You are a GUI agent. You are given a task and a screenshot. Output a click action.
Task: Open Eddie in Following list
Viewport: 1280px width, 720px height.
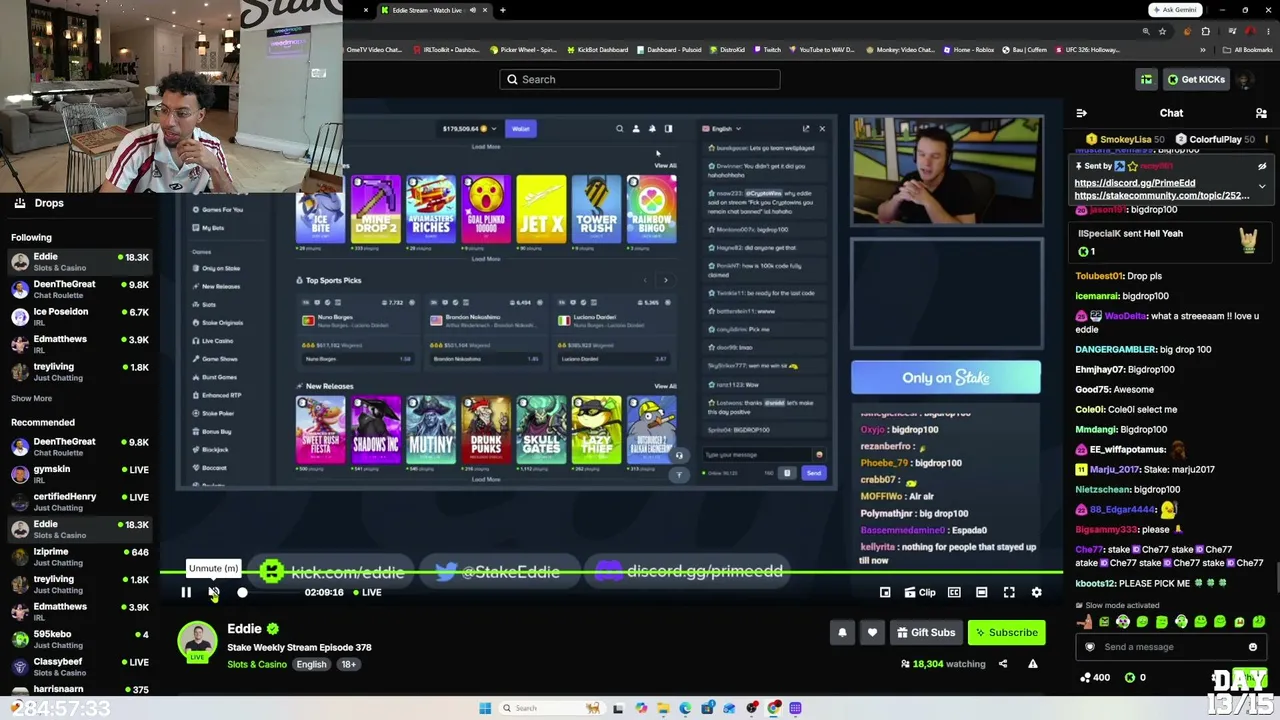80,262
